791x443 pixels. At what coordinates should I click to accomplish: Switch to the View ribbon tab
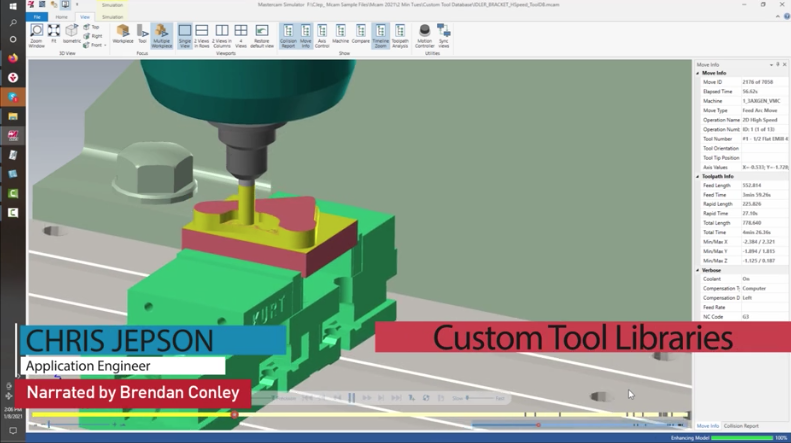(85, 17)
